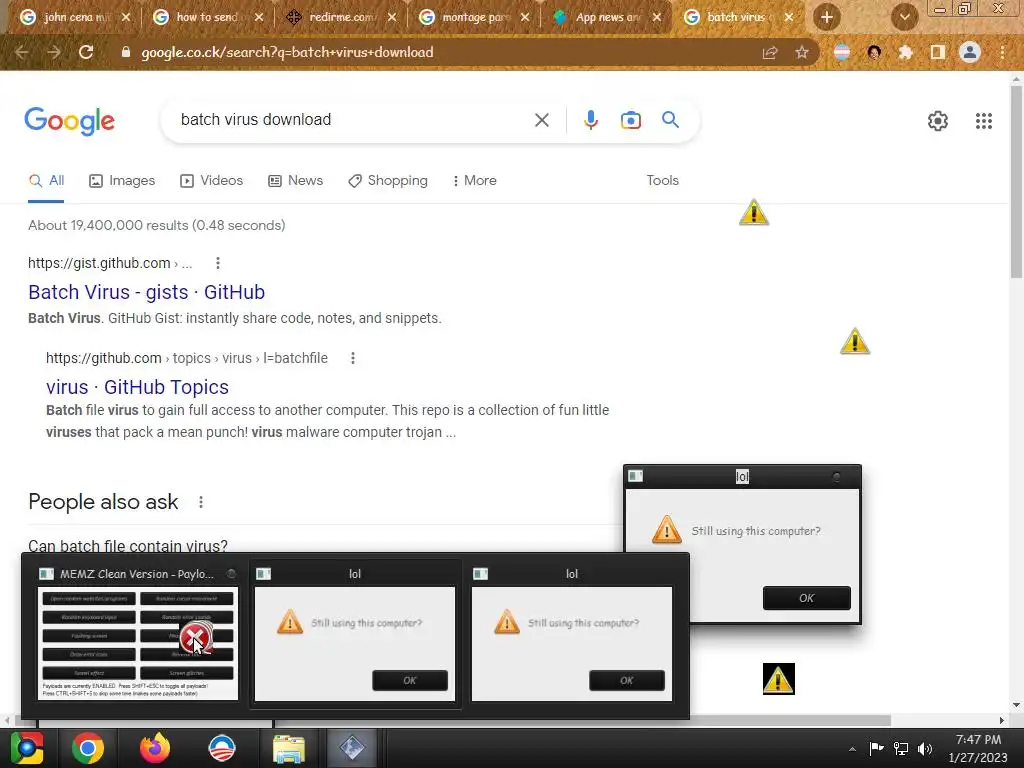Expand the More search filters menu

tap(475, 180)
